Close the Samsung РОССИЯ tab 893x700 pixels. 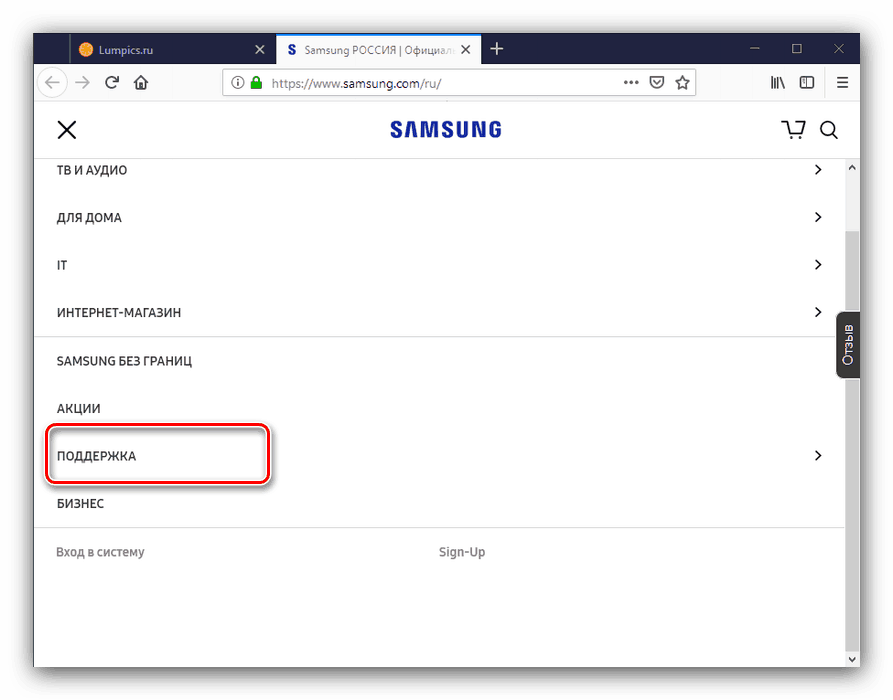[x=466, y=50]
